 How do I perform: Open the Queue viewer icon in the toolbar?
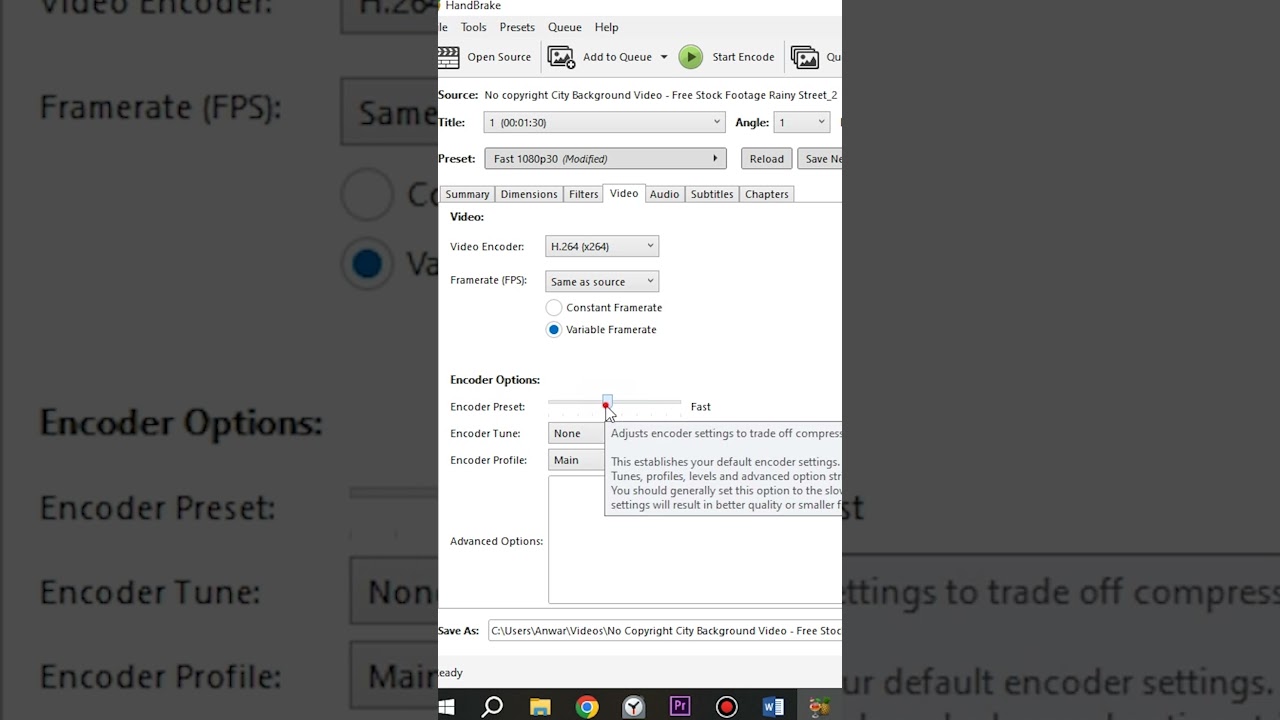pyautogui.click(x=805, y=57)
